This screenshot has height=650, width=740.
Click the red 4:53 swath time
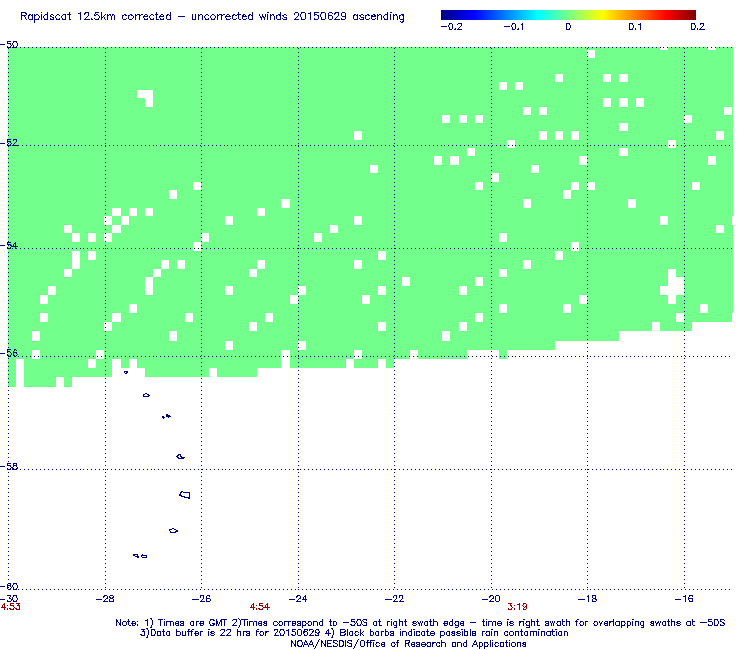point(10,607)
